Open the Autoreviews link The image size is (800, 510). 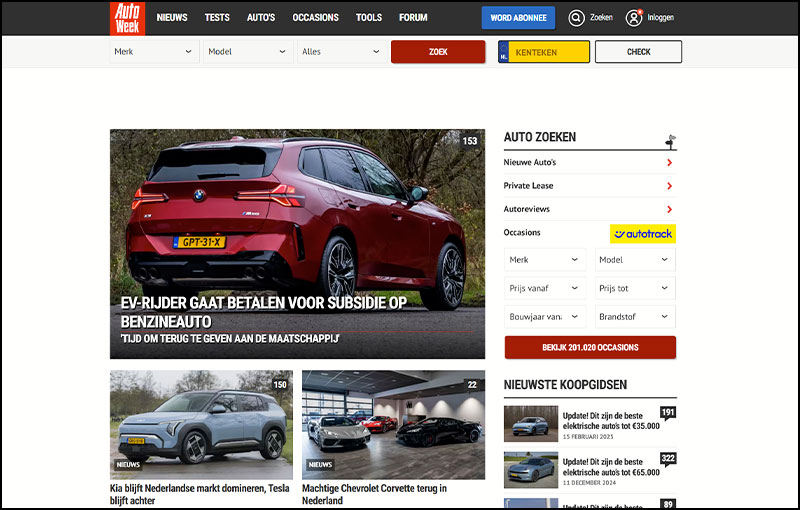click(527, 209)
